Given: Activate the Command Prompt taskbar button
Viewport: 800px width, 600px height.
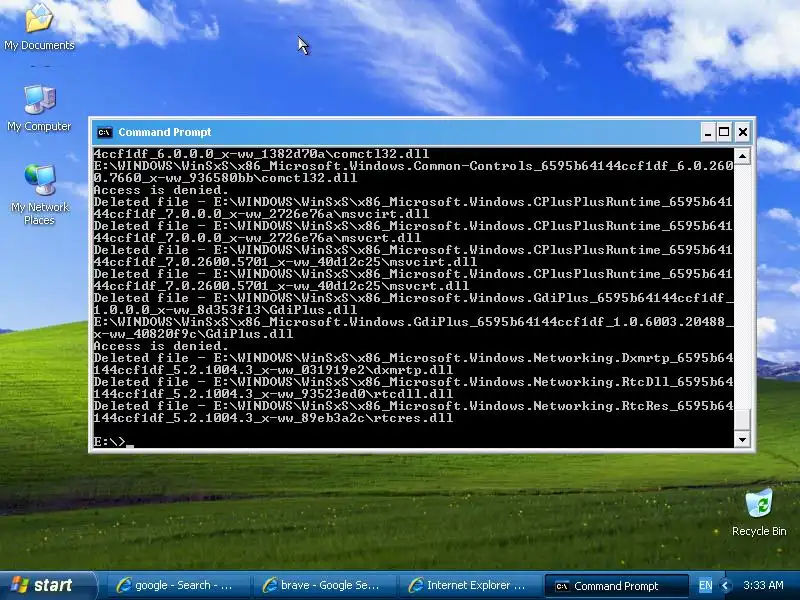Looking at the screenshot, I should (616, 586).
